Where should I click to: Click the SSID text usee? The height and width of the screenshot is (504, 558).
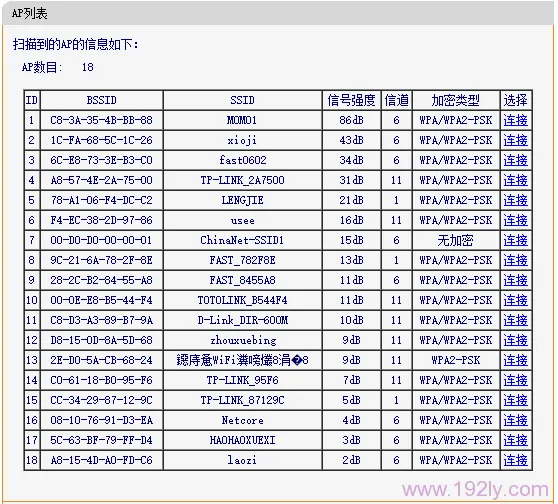point(243,221)
